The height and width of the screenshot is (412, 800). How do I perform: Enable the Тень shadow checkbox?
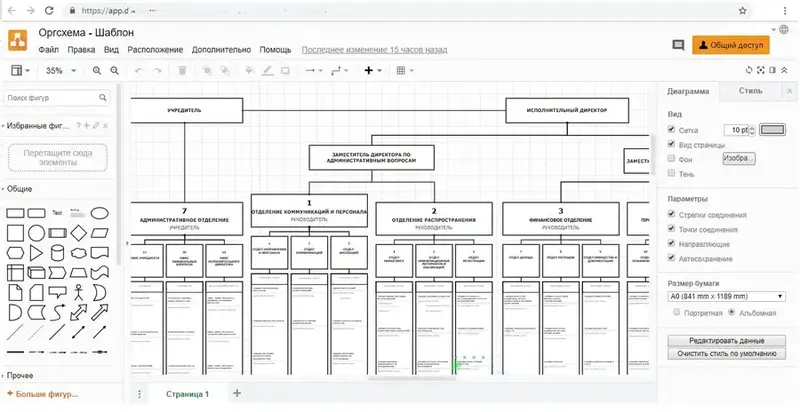[671, 173]
